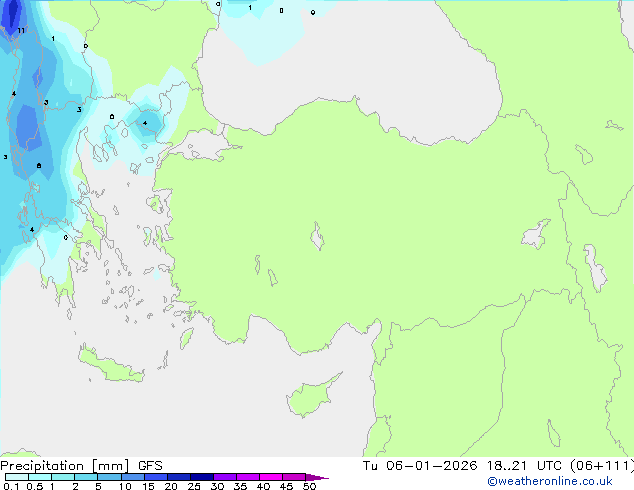Open the weatheronline.co.uk copyright link
Image resolution: width=634 pixels, height=490 pixels.
550,481
